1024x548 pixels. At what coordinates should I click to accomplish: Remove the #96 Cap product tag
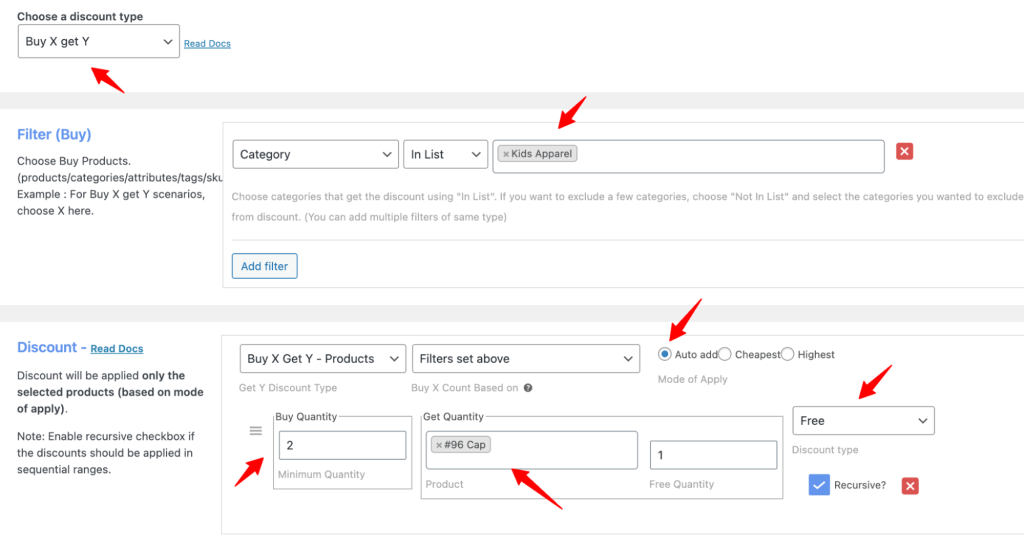click(439, 445)
